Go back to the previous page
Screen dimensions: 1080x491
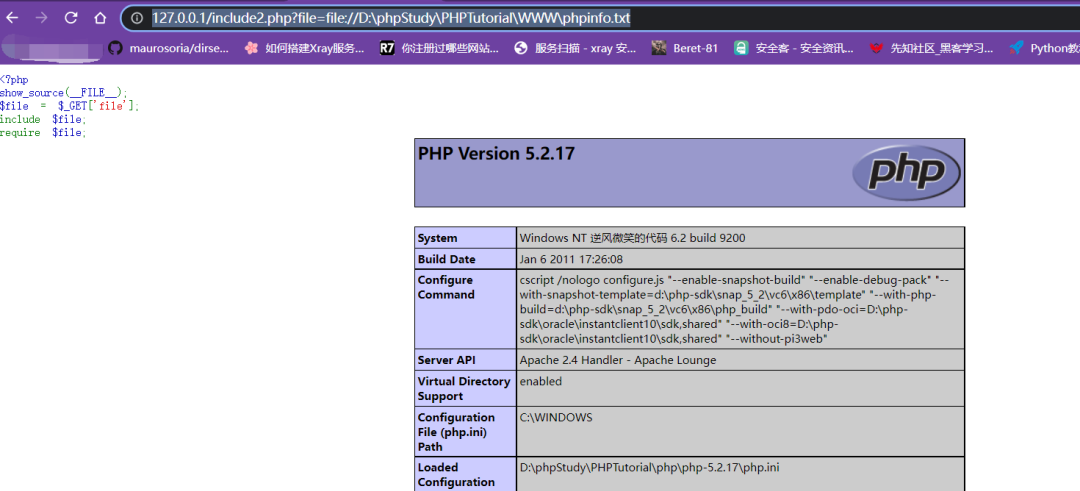[x=12, y=18]
